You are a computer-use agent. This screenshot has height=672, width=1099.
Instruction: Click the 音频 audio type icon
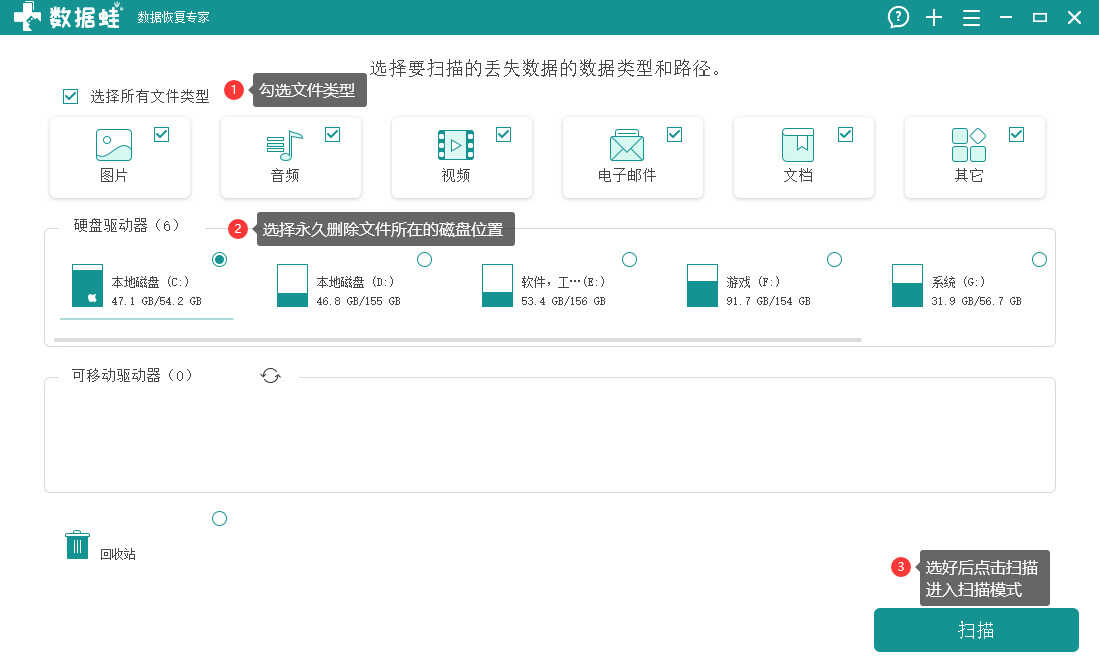tap(285, 145)
